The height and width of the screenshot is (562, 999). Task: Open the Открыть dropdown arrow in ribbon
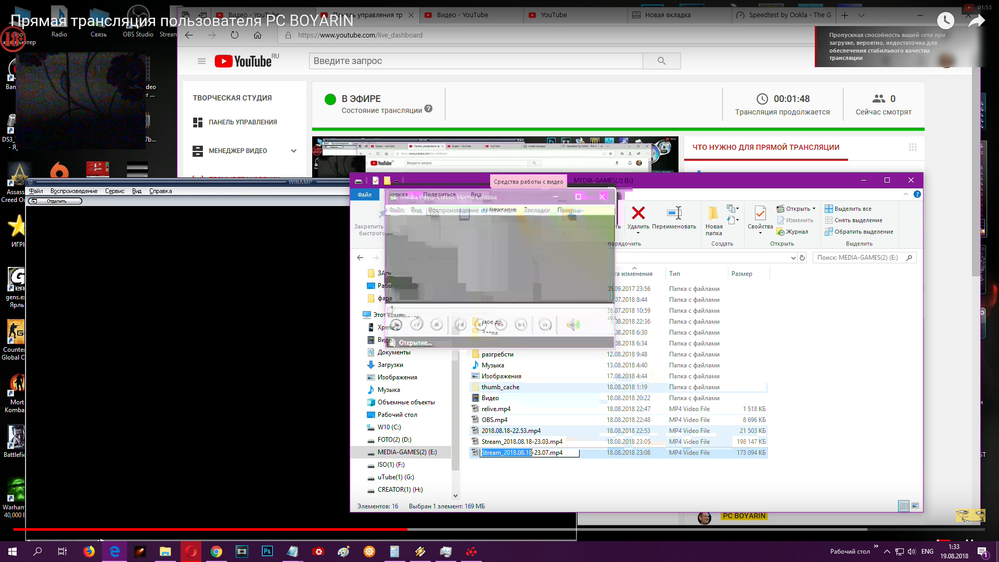click(814, 209)
